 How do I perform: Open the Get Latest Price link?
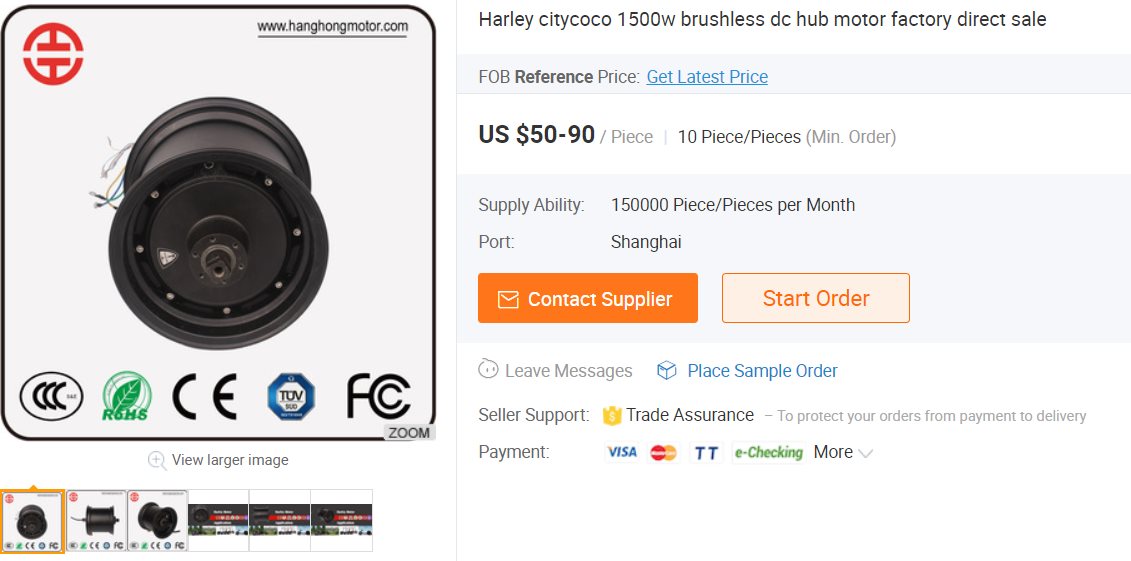point(707,76)
